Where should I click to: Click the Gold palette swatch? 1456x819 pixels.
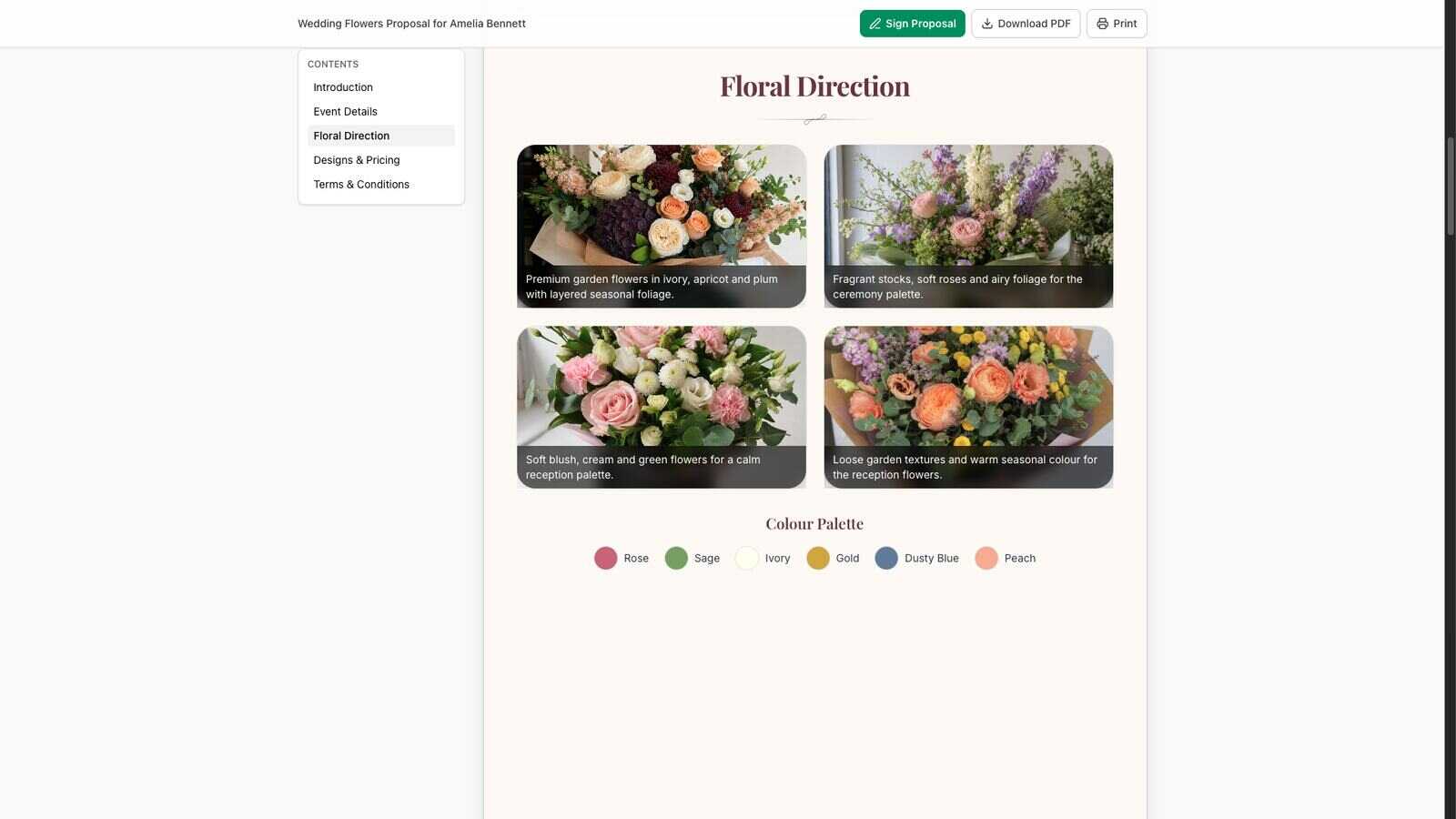[818, 558]
